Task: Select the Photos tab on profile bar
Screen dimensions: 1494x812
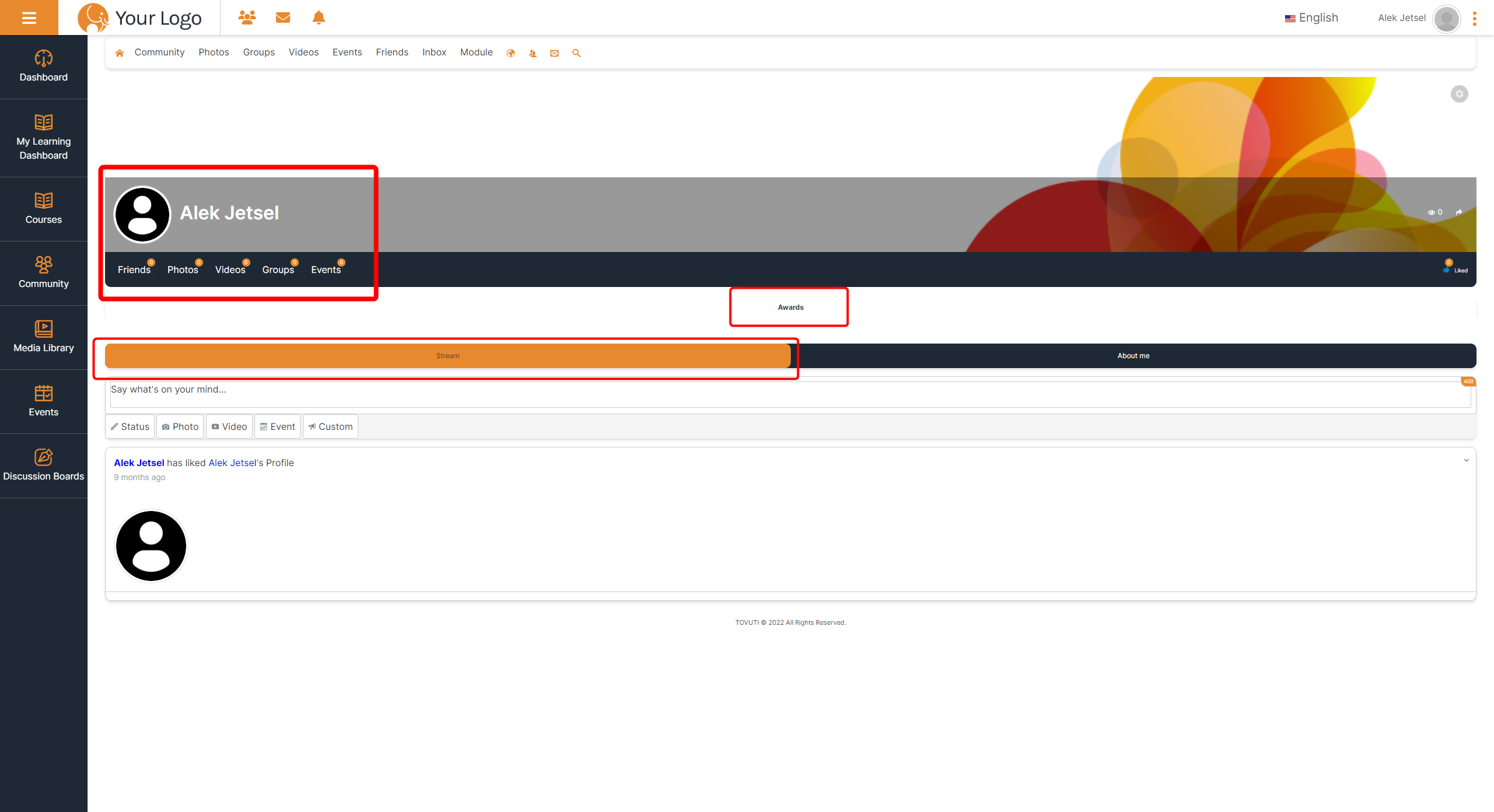Action: coord(183,269)
